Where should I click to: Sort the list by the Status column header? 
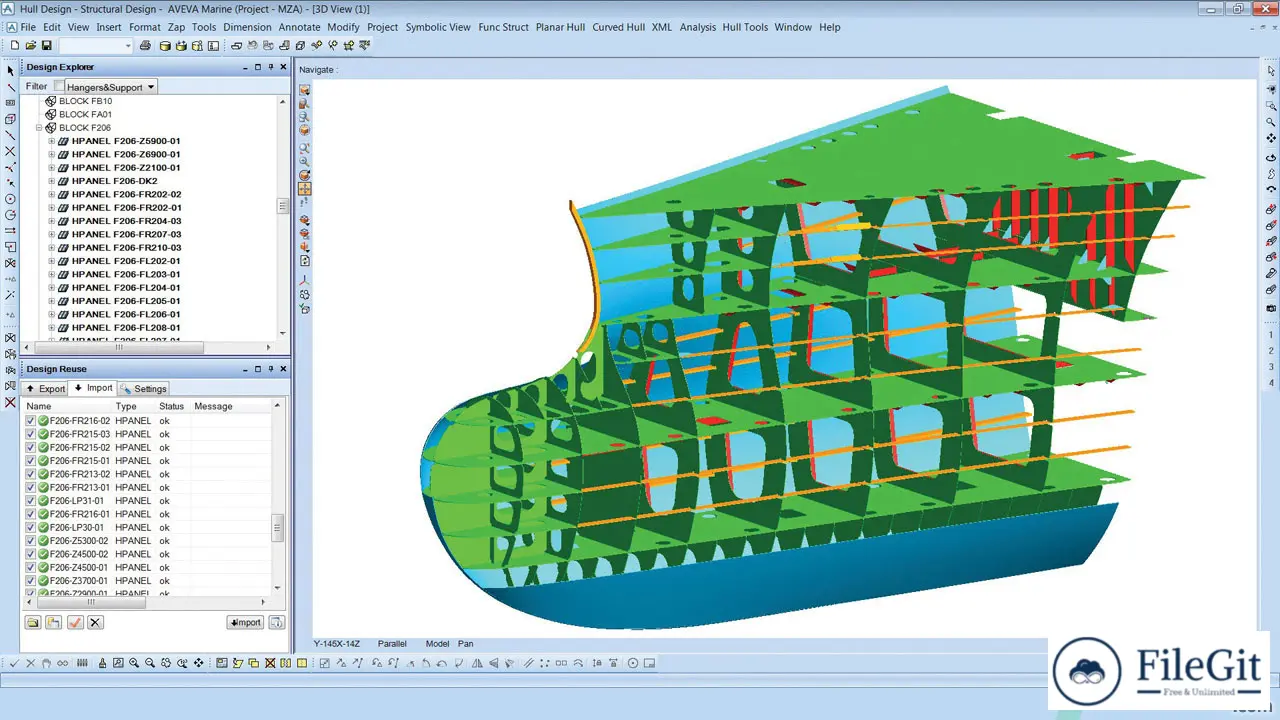pyautogui.click(x=173, y=406)
